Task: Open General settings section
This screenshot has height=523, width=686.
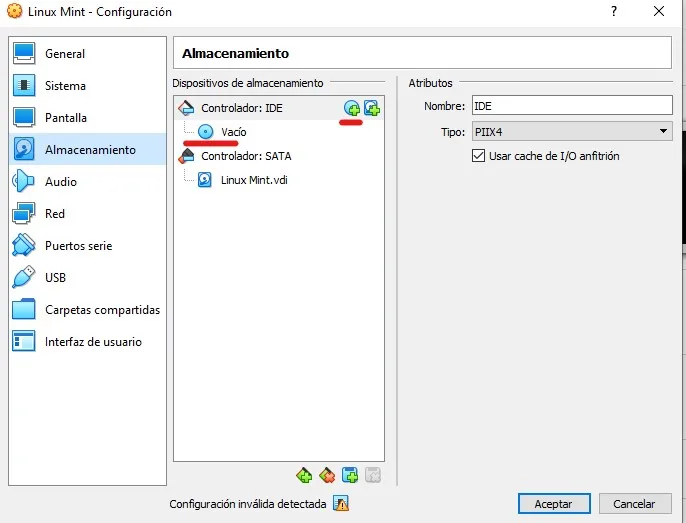Action: (x=88, y=53)
